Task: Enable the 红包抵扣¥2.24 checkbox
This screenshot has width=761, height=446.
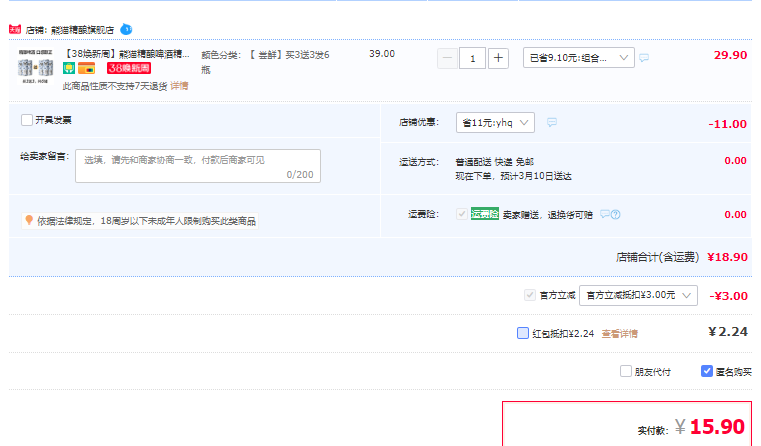Action: point(523,333)
